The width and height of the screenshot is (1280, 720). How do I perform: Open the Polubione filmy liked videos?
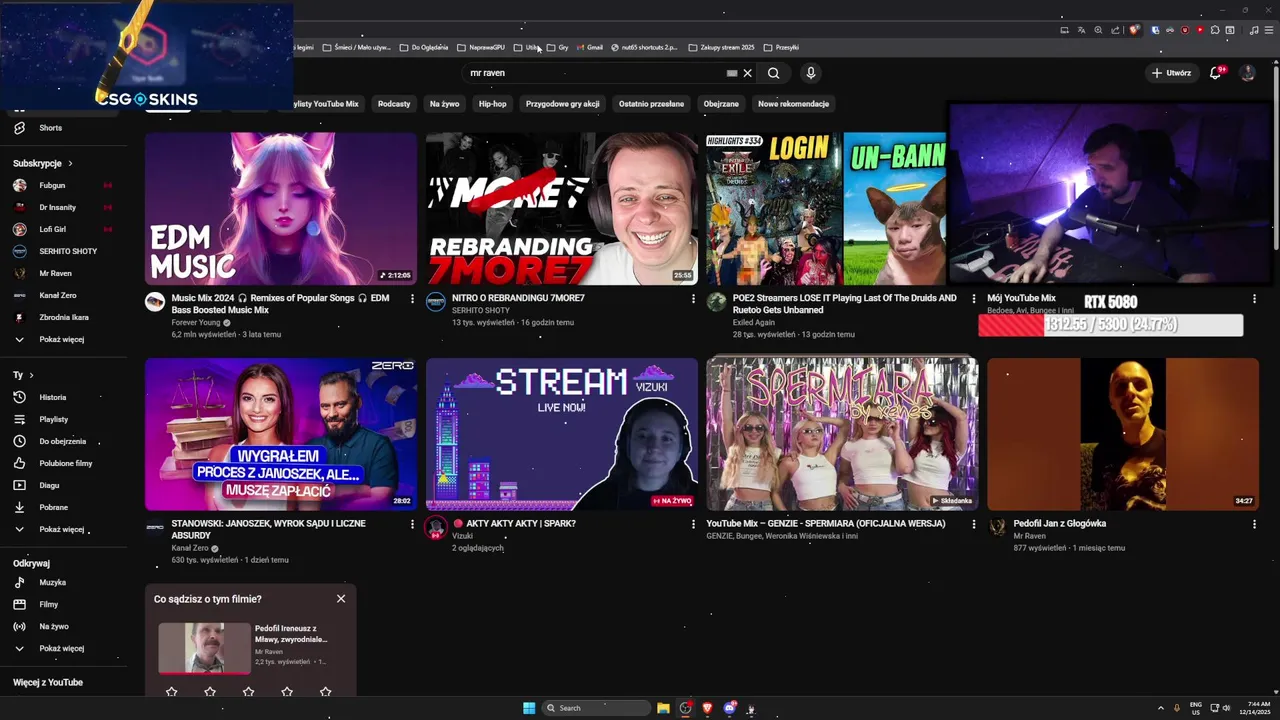(x=64, y=463)
